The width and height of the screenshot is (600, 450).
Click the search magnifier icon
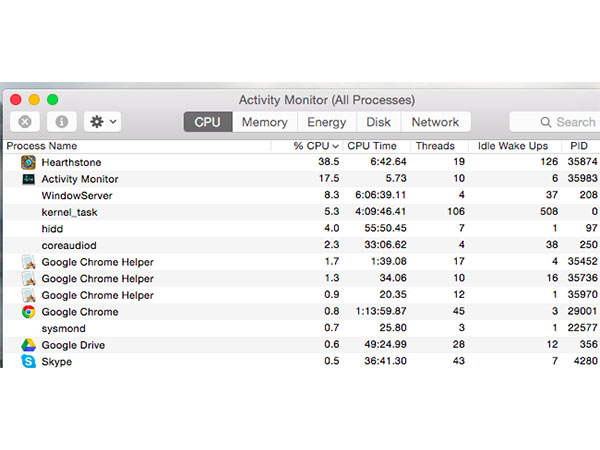click(x=546, y=122)
